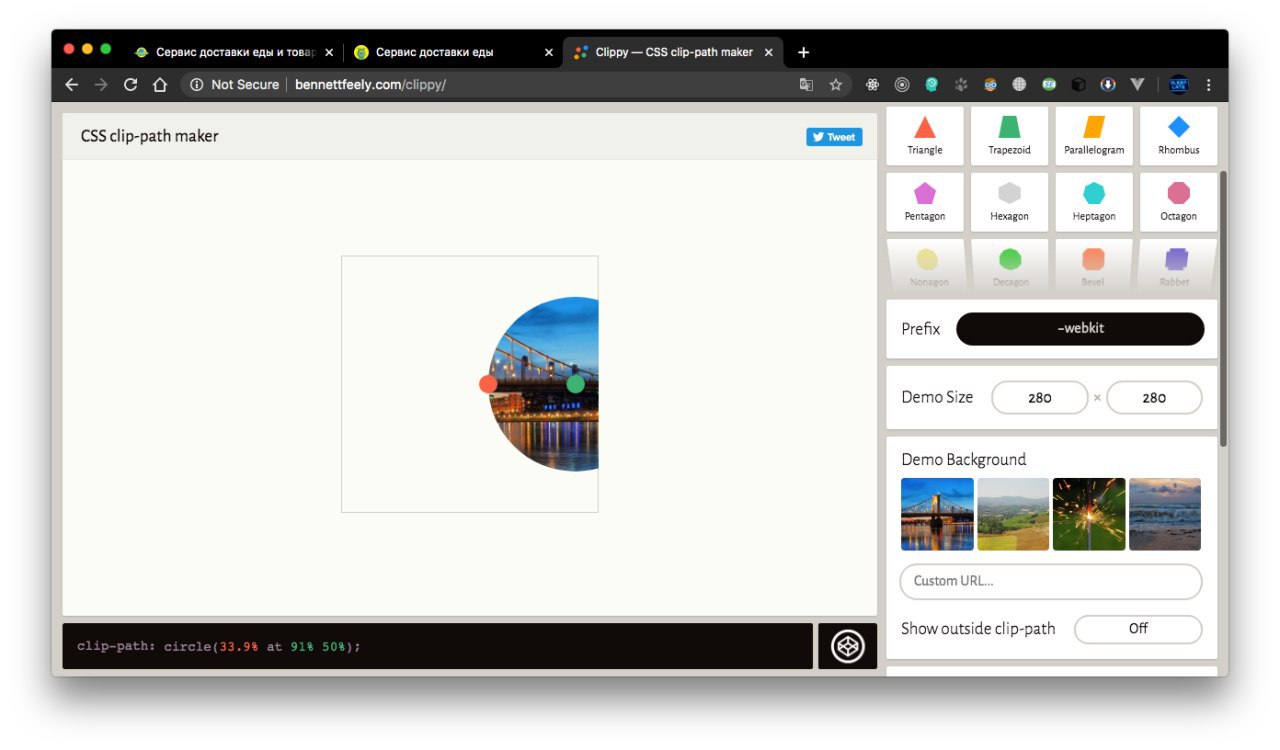Image resolution: width=1280 pixels, height=750 pixels.
Task: Click the address bar URL bennettfeely.com/clippy/
Action: coord(370,85)
